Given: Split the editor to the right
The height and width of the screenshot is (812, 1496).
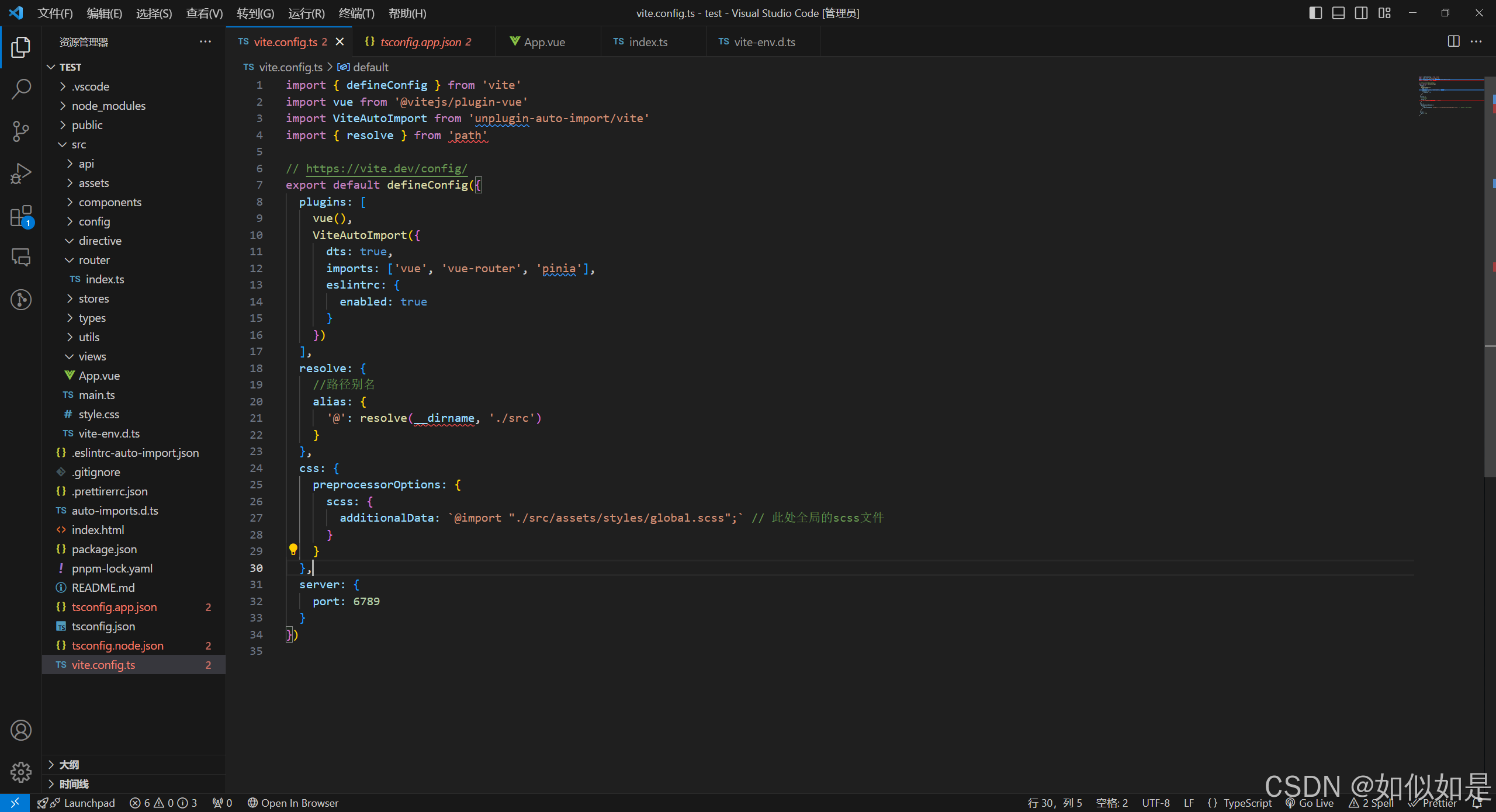Looking at the screenshot, I should tap(1453, 41).
